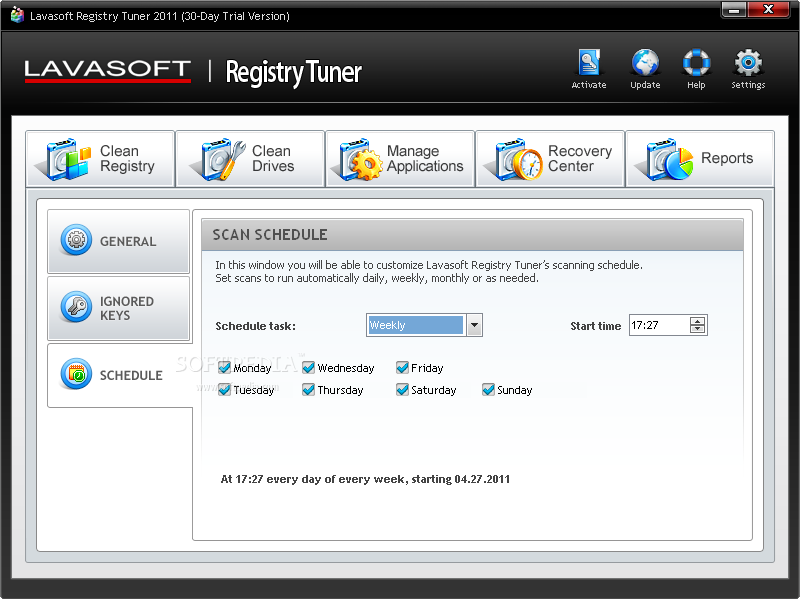Uncheck the Tuesday checkbox
The height and width of the screenshot is (599, 800).
pyautogui.click(x=224, y=390)
